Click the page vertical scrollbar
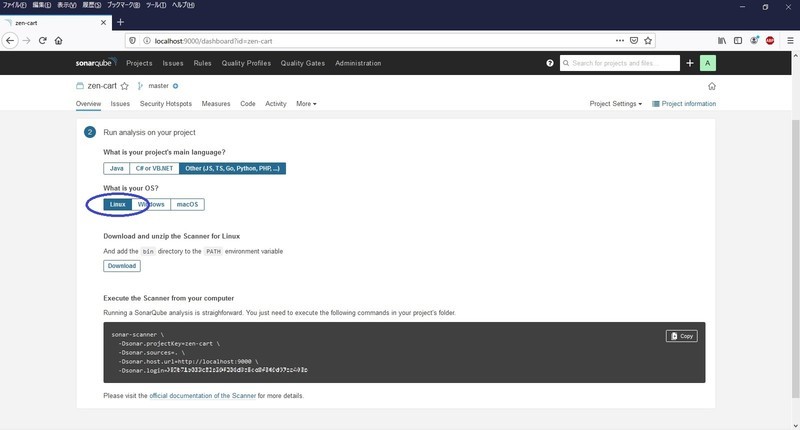This screenshot has height=430, width=800. [x=795, y=258]
